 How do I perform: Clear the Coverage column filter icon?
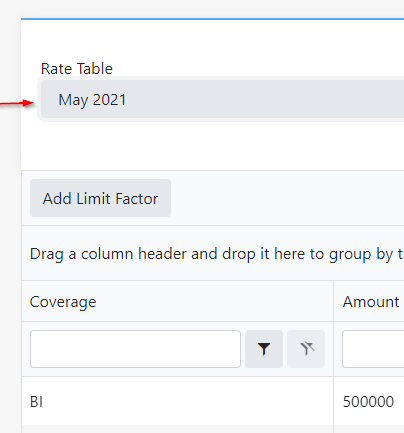tap(306, 349)
